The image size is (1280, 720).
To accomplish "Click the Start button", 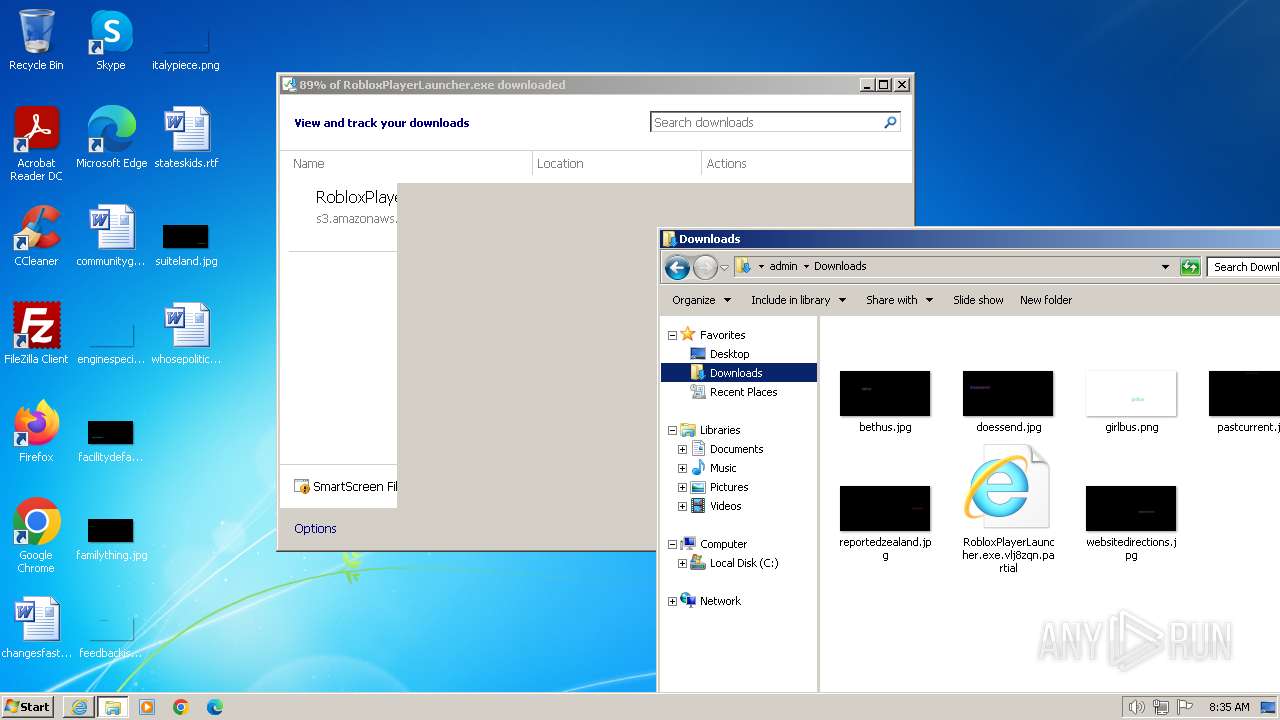I will [x=28, y=706].
